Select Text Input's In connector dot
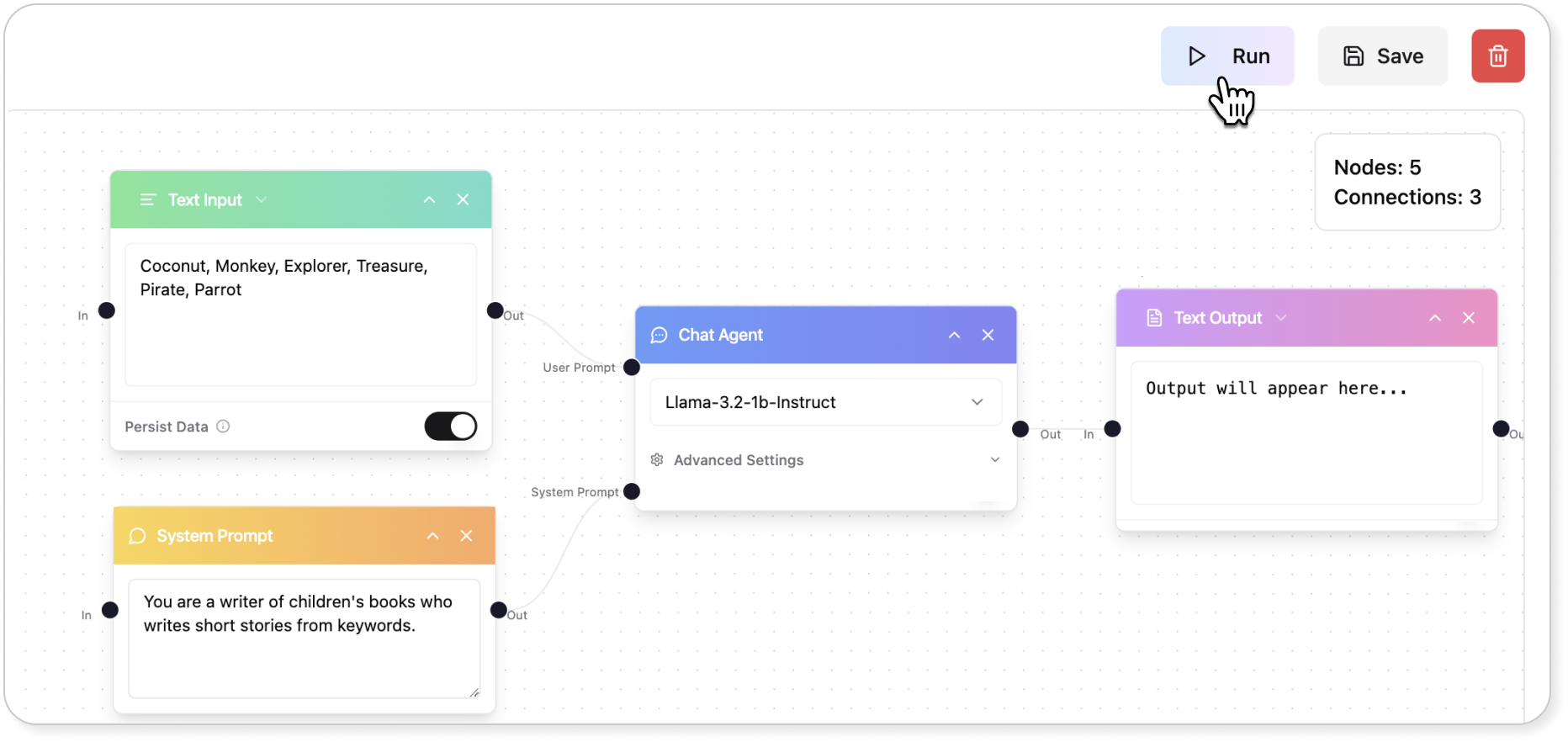The image size is (1568, 742). 107,310
